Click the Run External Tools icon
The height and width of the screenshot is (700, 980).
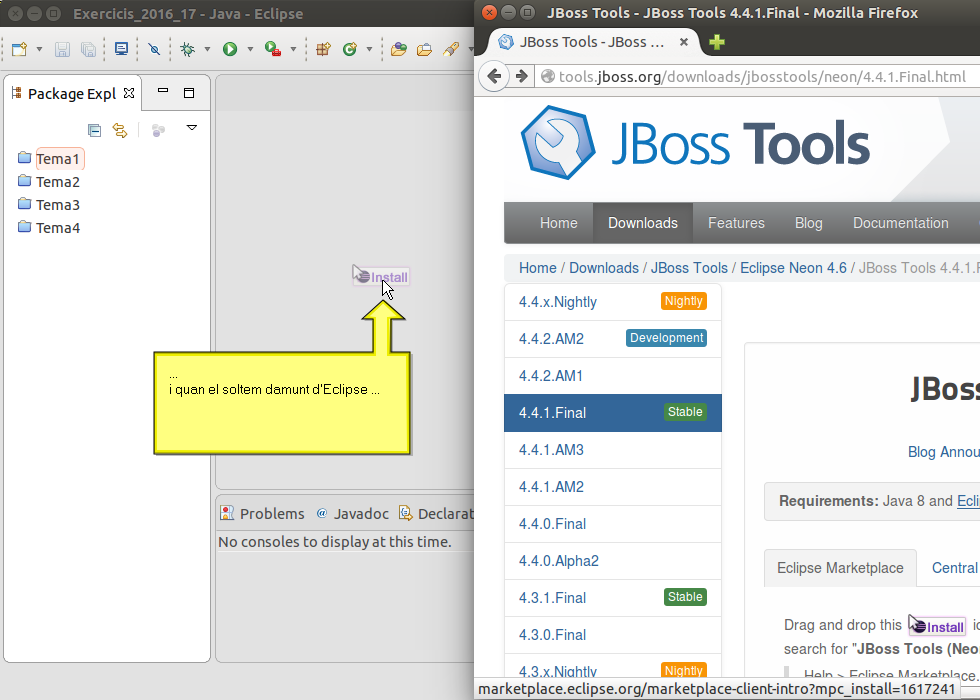272,49
